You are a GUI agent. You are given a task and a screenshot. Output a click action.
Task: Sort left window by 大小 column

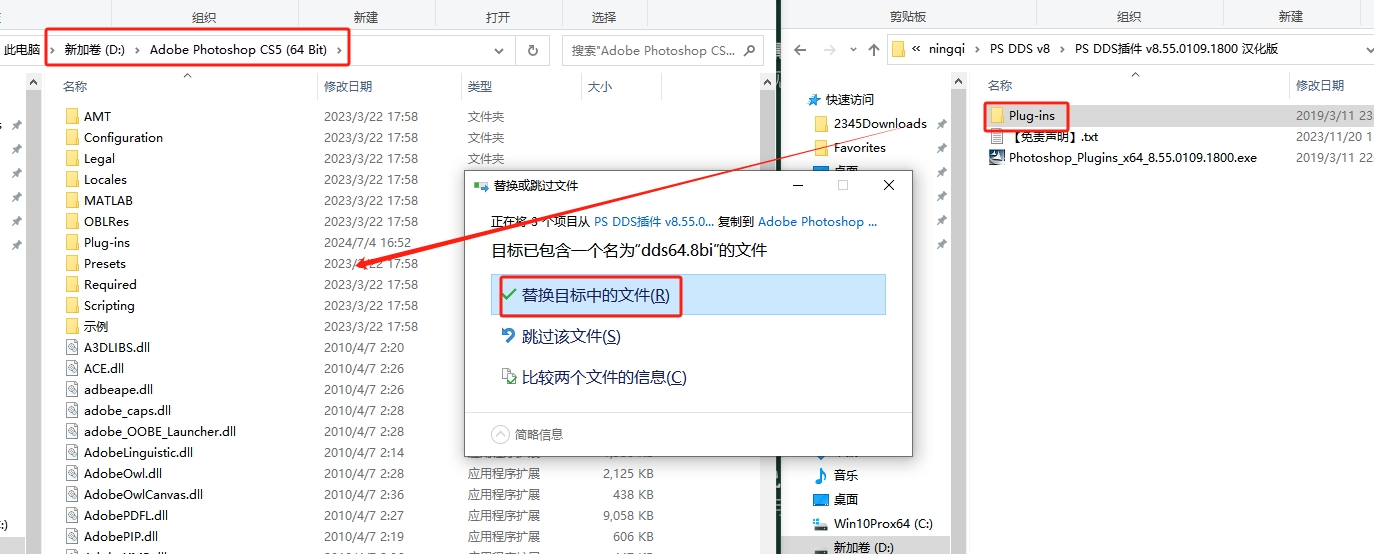pyautogui.click(x=600, y=87)
